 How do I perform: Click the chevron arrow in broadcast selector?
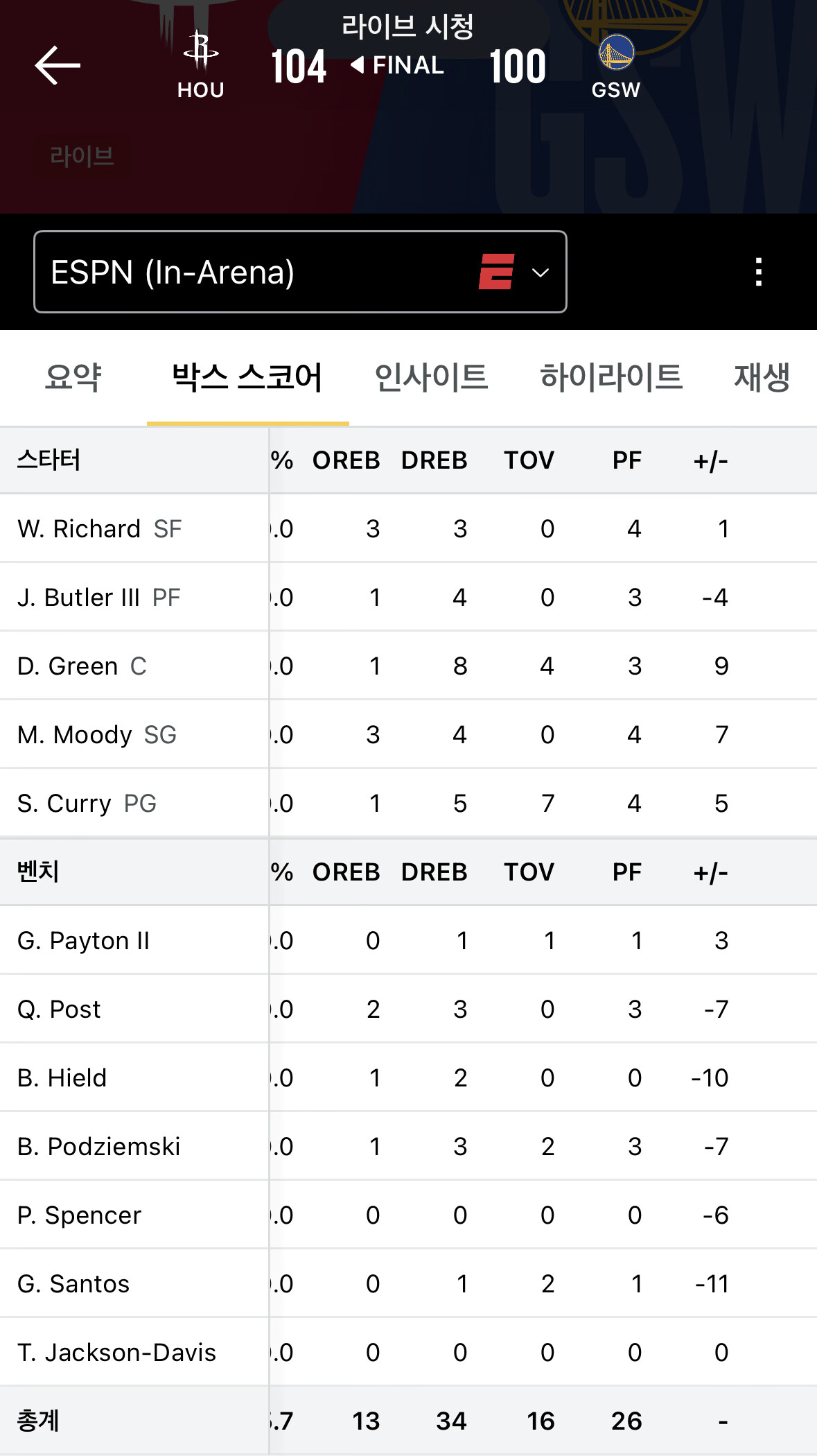pos(541,272)
